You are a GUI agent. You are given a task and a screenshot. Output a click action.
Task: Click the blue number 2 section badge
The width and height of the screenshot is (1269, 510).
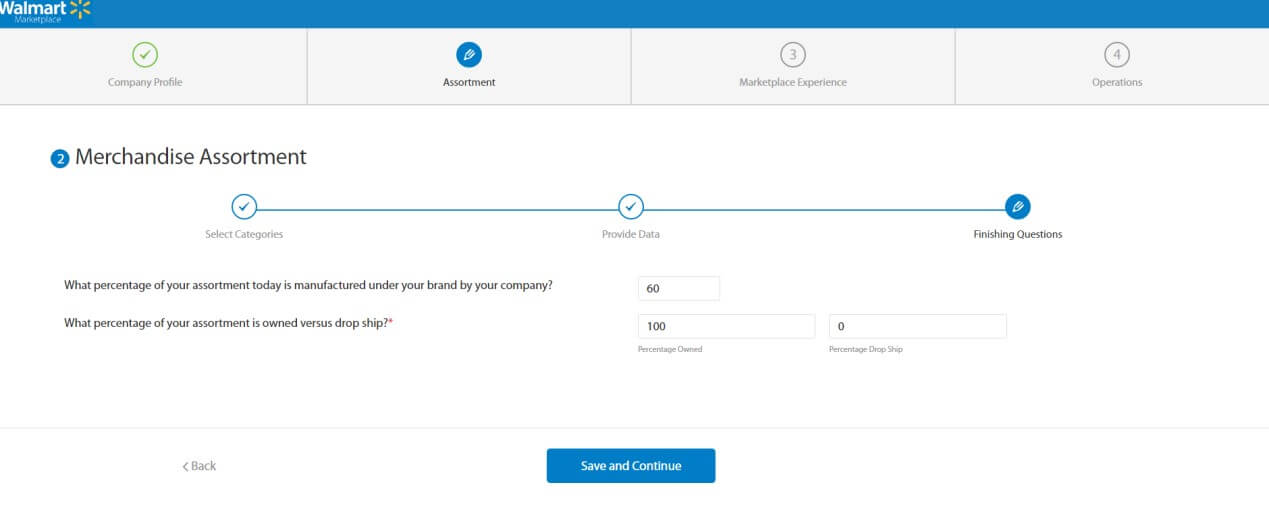[x=60, y=159]
